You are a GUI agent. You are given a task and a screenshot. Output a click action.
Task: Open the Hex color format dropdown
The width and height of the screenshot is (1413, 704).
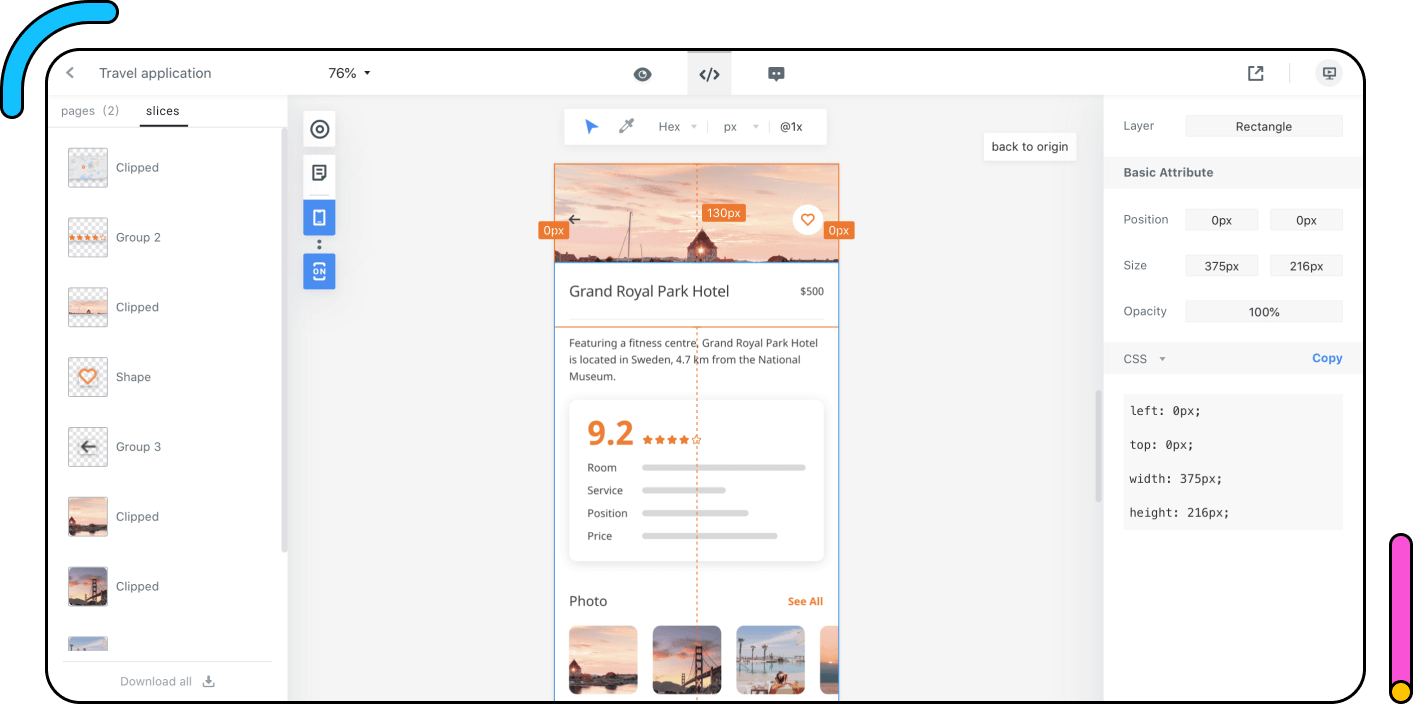pyautogui.click(x=677, y=127)
